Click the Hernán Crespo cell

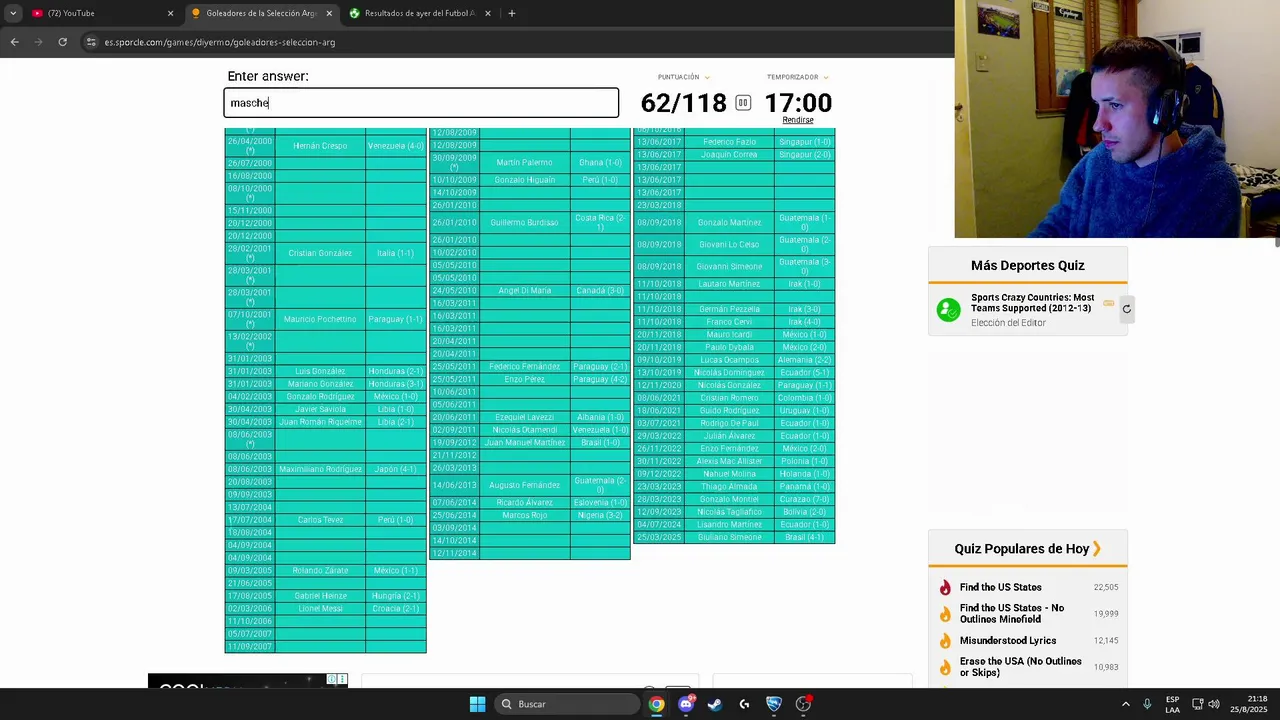tap(320, 146)
